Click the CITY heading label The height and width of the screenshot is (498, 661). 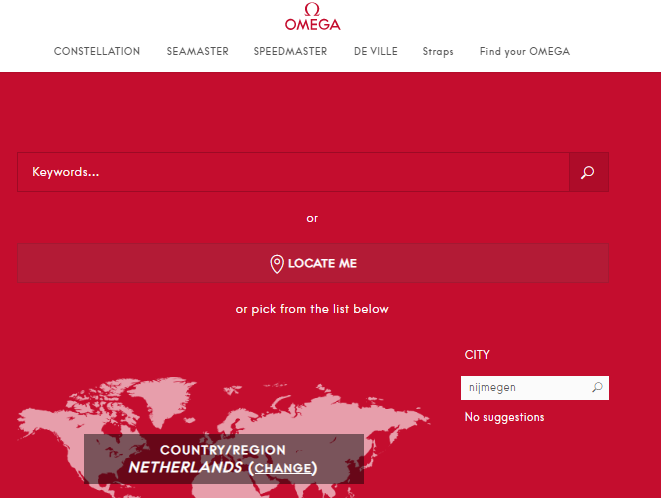(x=477, y=355)
